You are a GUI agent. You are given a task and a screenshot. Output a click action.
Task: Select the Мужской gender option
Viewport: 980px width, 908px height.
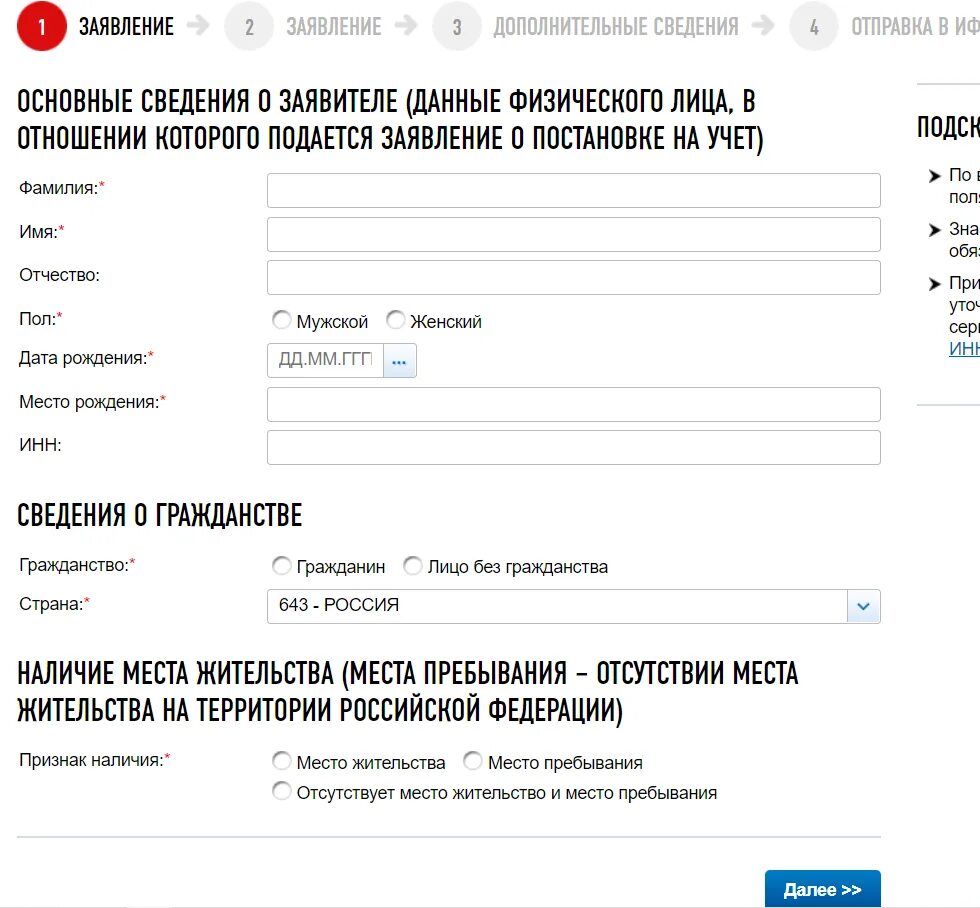click(282, 321)
